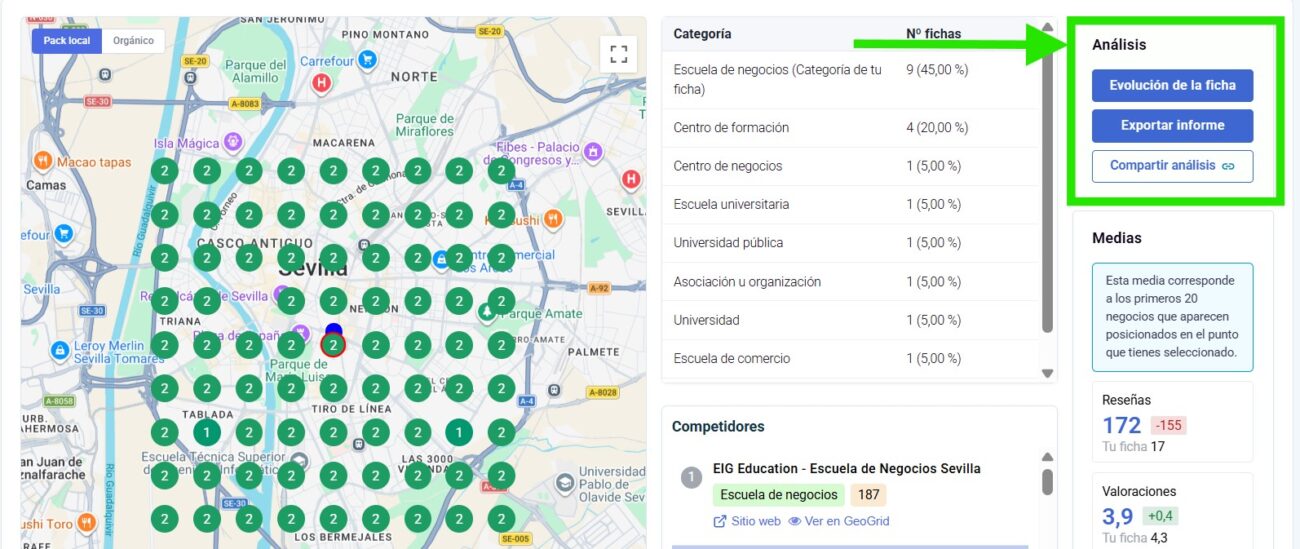Image resolution: width=1300 pixels, height=549 pixels.
Task: Switch to the Pack local tab
Action: [67, 41]
